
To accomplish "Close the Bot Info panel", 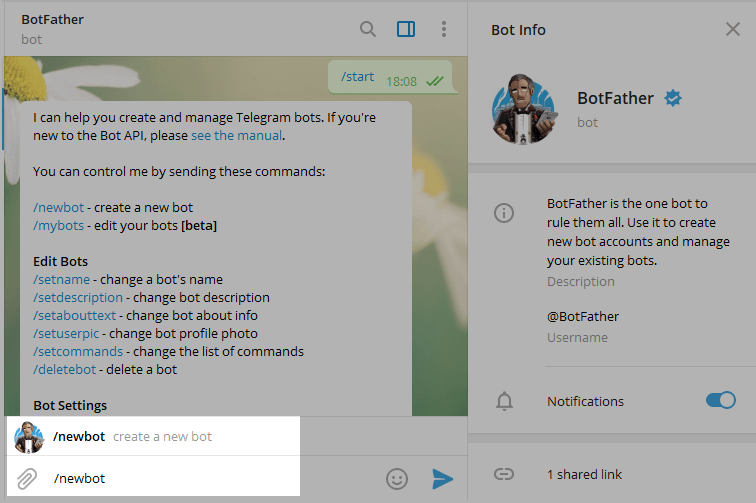I will (x=732, y=29).
